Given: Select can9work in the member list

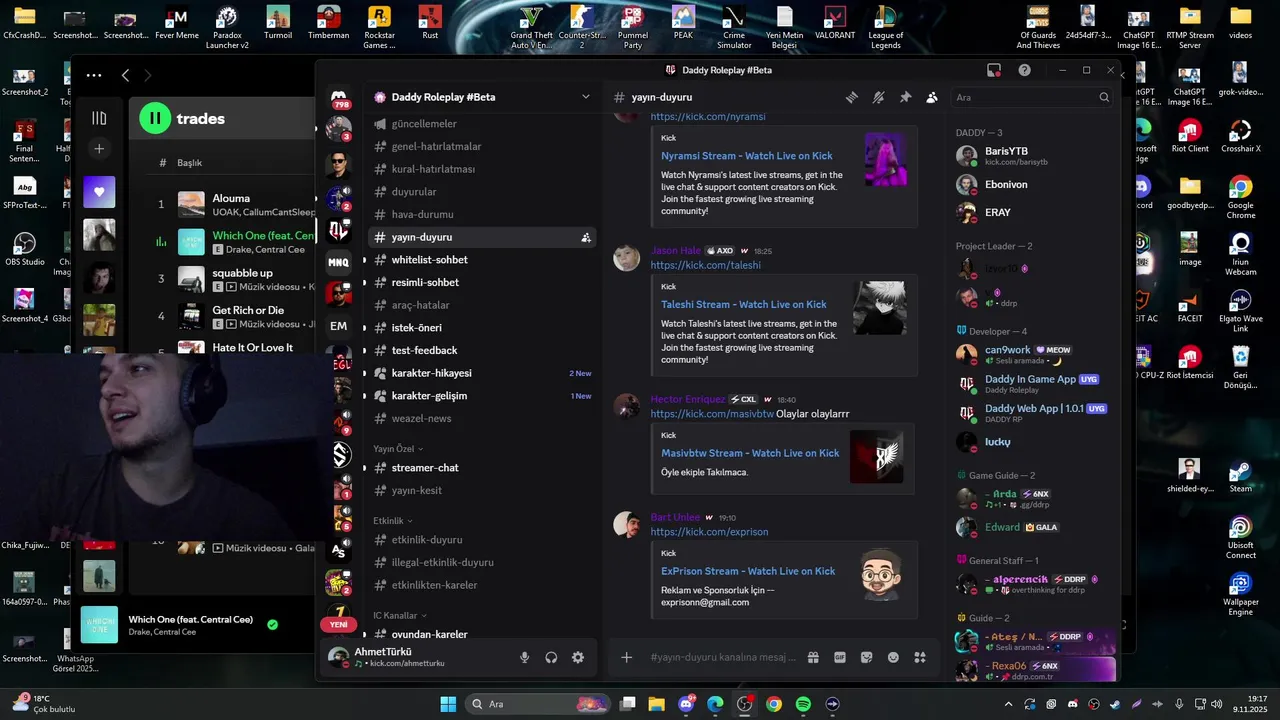Looking at the screenshot, I should click(1034, 354).
